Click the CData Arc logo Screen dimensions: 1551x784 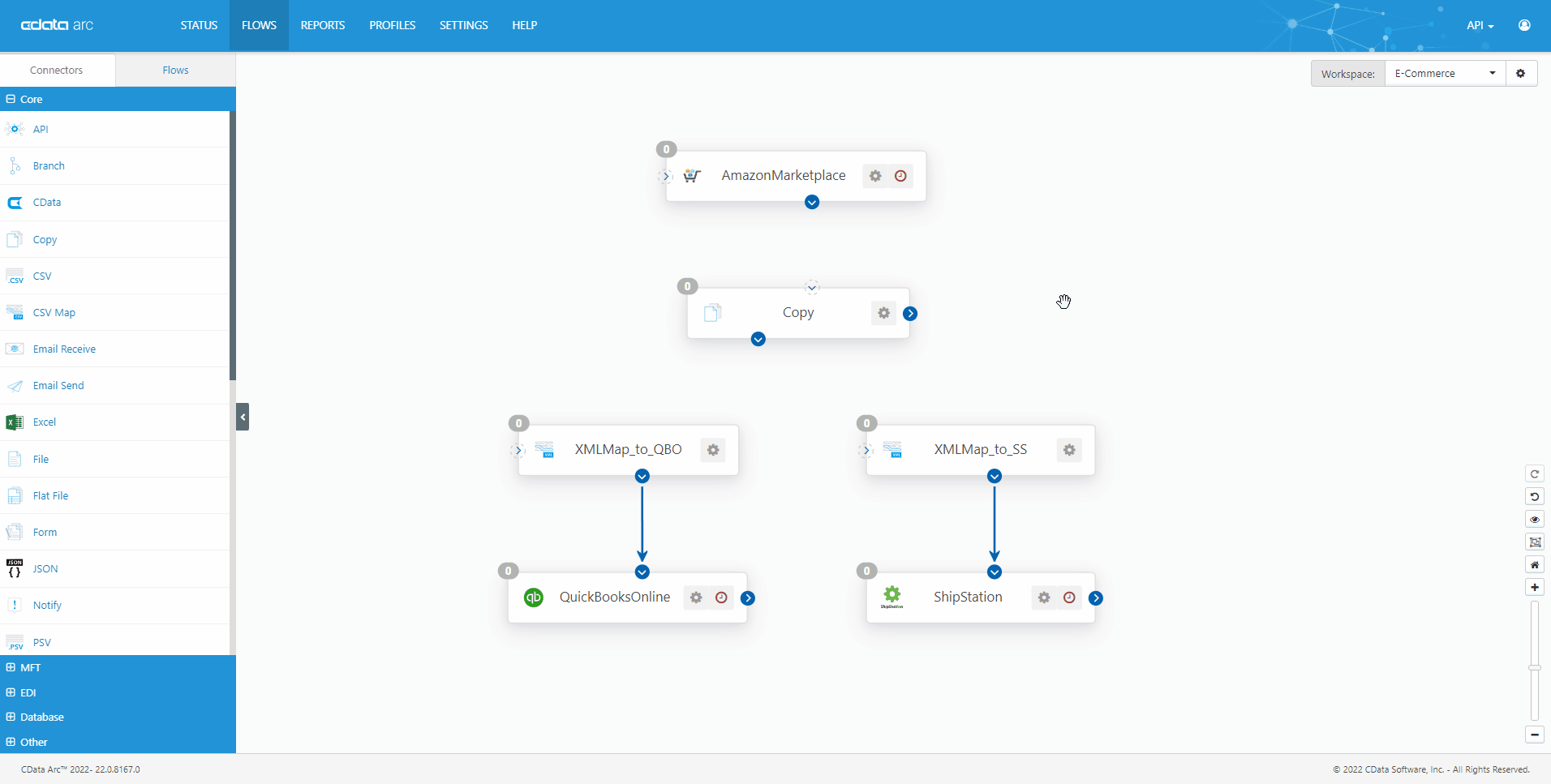coord(57,25)
